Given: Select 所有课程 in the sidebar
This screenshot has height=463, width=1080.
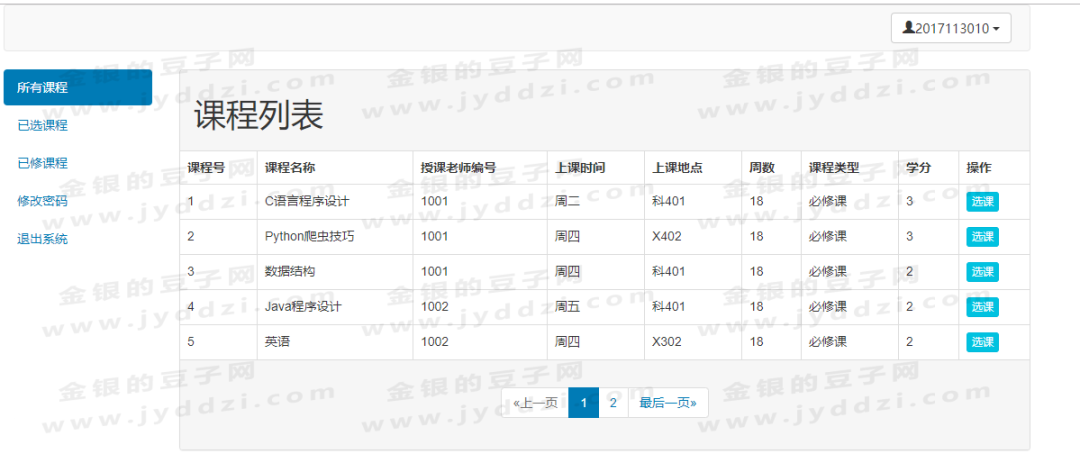Looking at the screenshot, I should [x=78, y=88].
